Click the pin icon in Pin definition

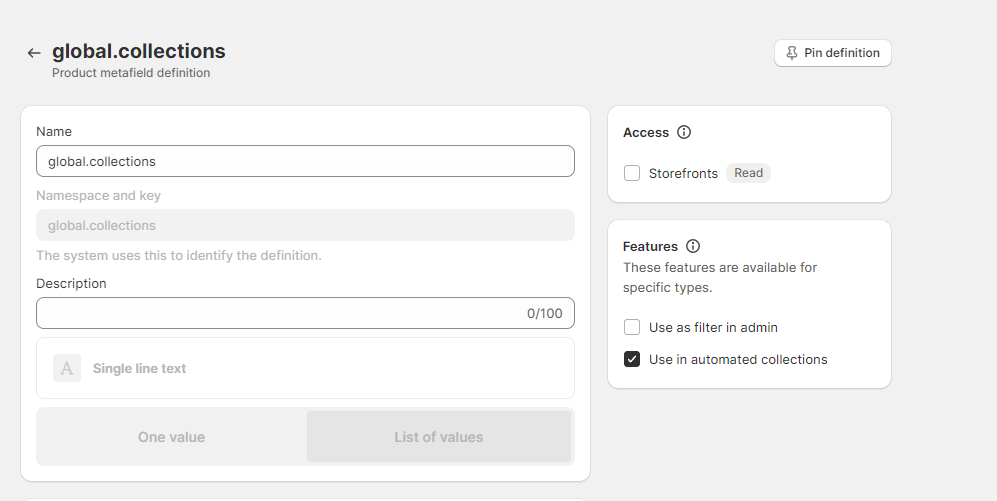tap(792, 53)
